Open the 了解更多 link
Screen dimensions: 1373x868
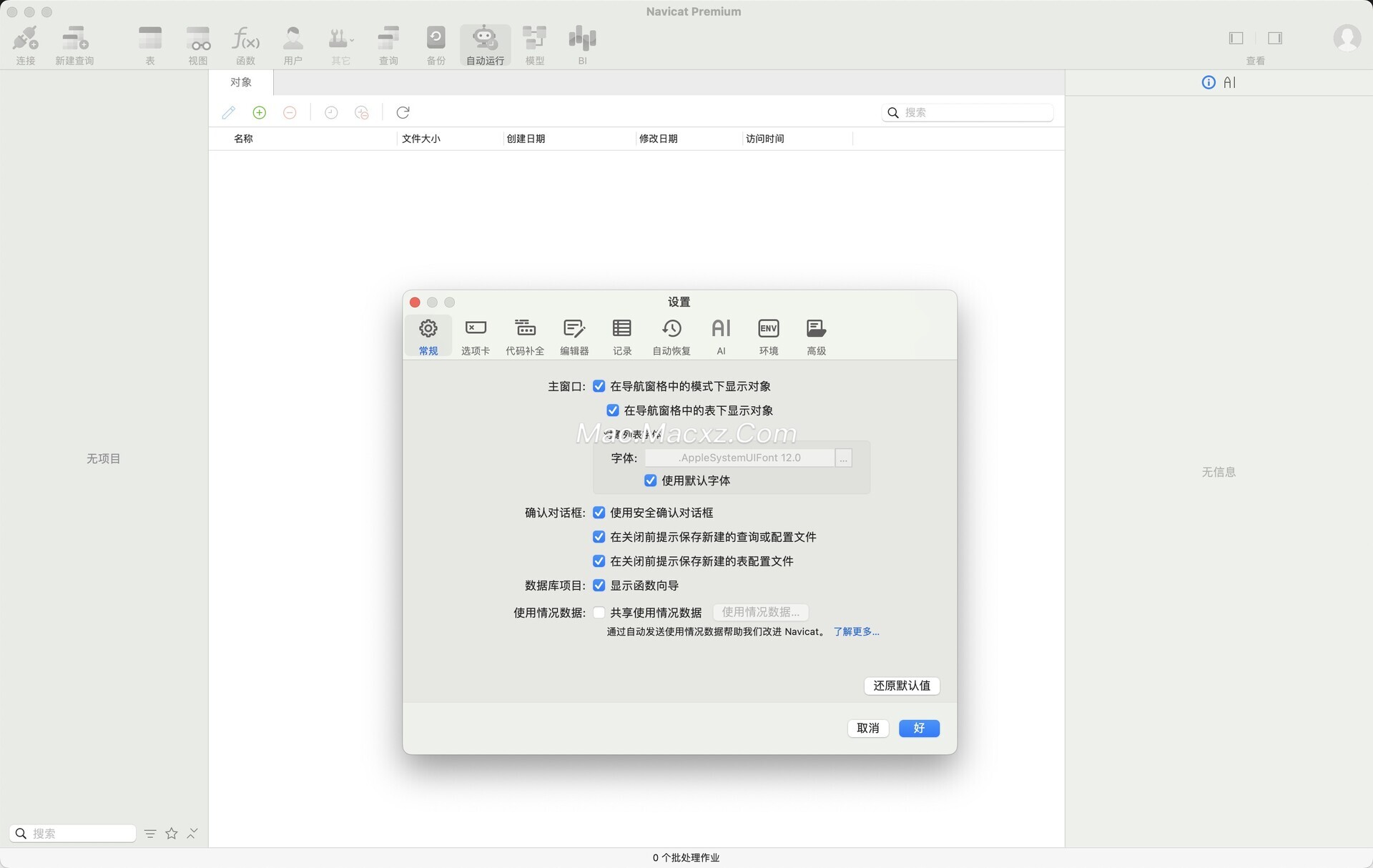(857, 631)
